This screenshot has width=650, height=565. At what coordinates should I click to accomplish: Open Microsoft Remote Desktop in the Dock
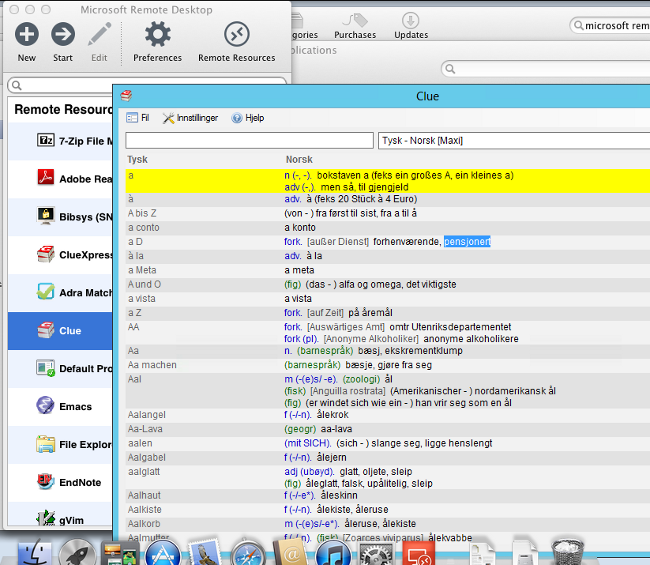419,553
